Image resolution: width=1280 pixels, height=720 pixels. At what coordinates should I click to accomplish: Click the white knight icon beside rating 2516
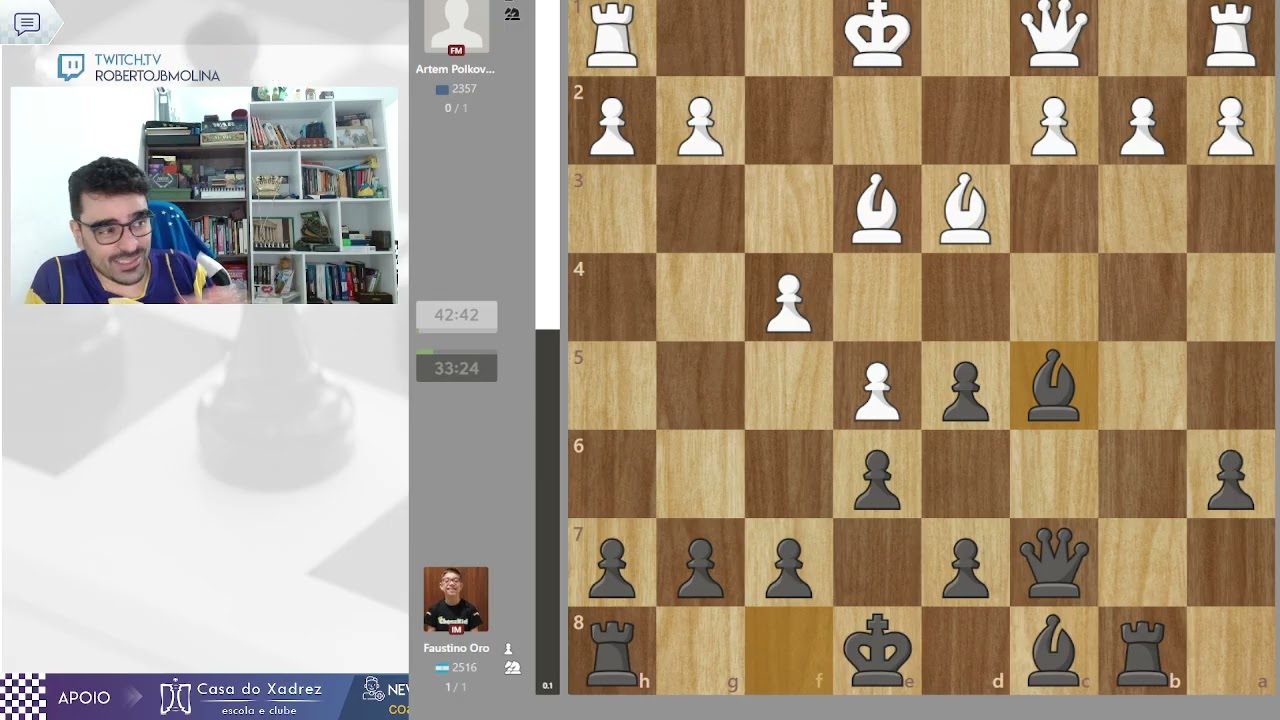point(512,668)
